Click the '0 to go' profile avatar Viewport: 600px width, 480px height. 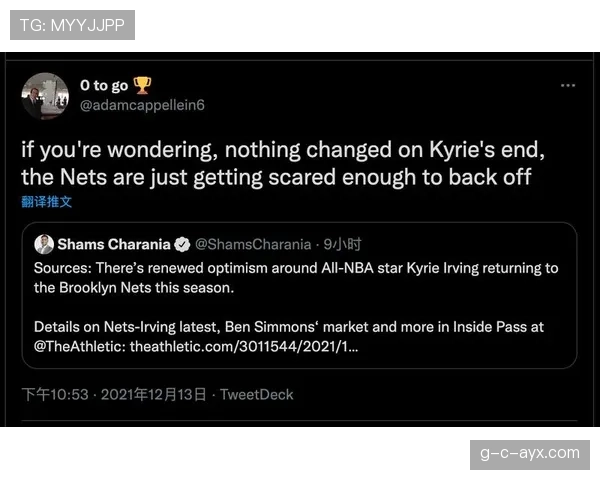click(45, 95)
